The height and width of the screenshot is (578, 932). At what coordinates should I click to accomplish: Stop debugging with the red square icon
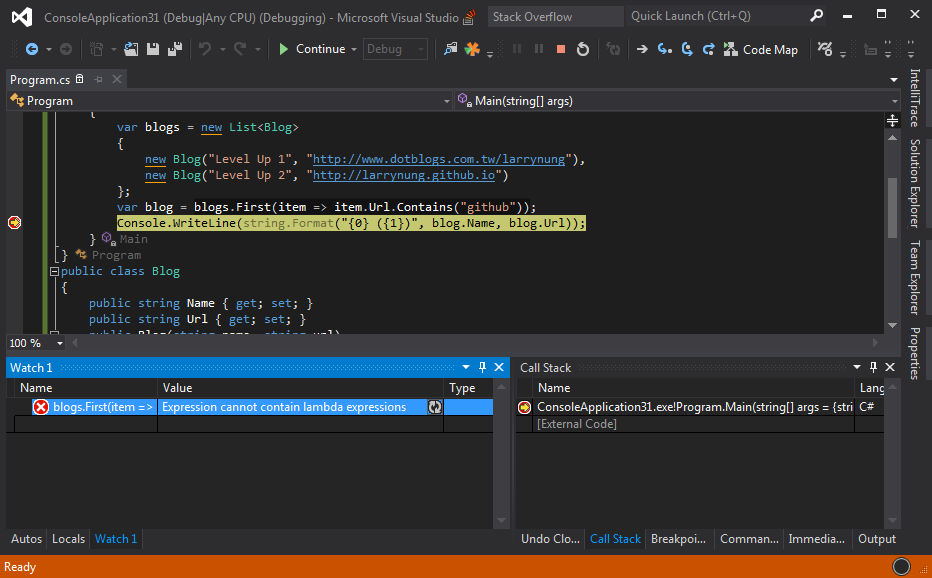[561, 49]
